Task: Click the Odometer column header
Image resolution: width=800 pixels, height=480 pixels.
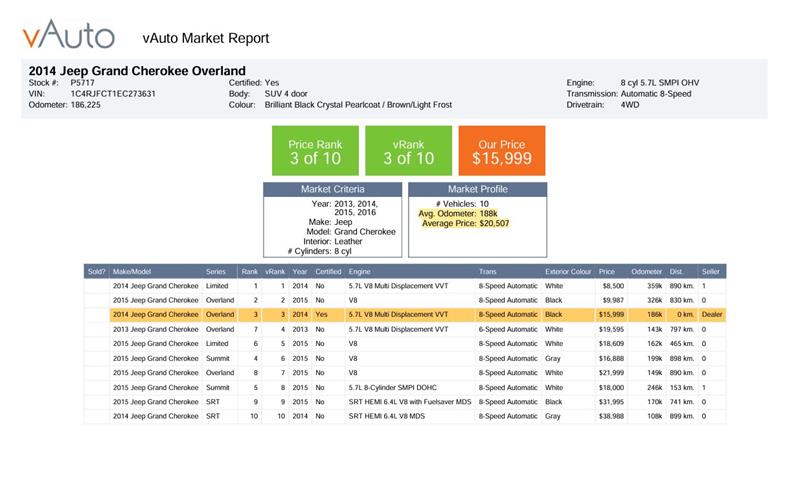Action: coord(646,272)
